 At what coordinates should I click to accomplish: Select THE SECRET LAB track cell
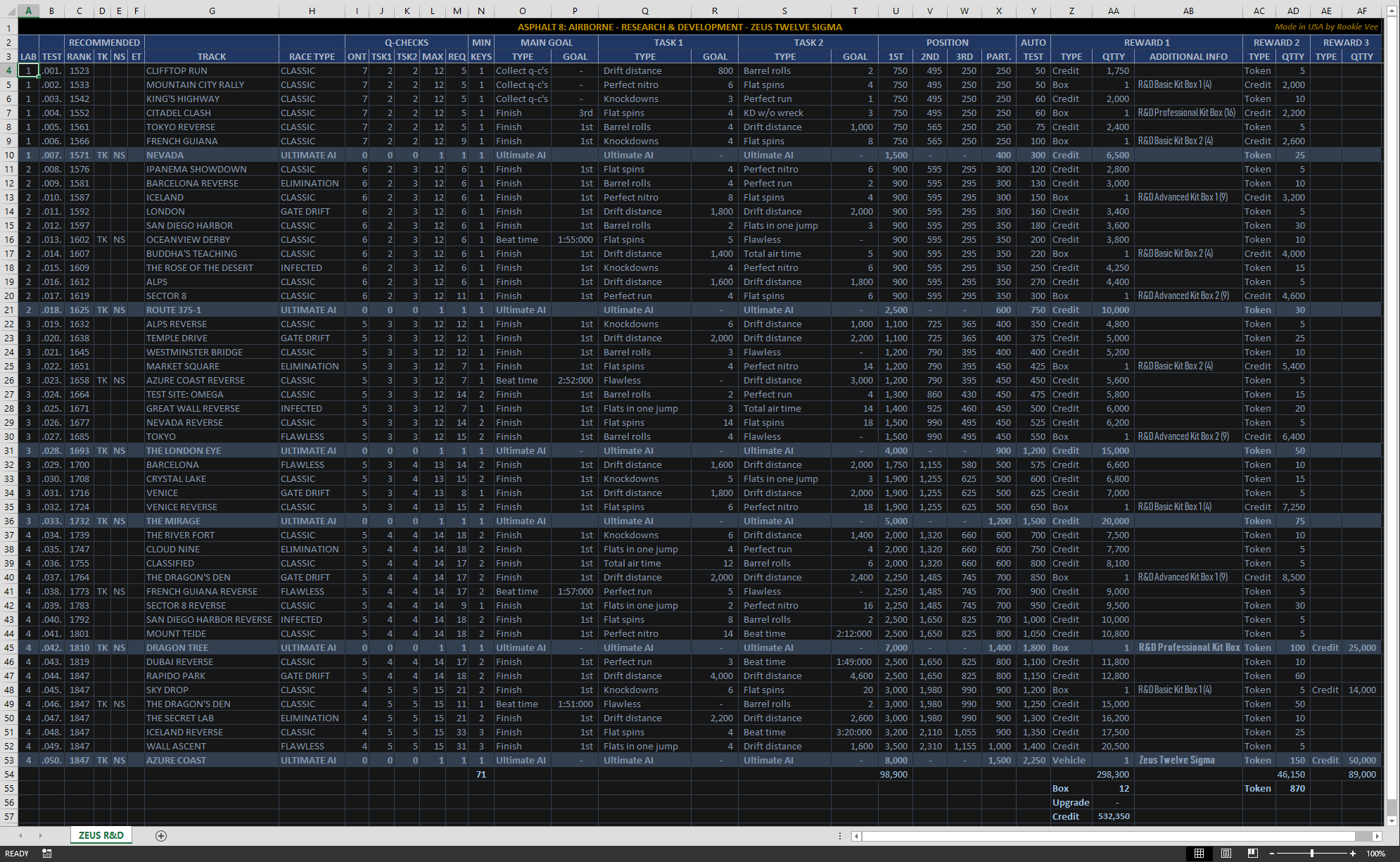212,718
